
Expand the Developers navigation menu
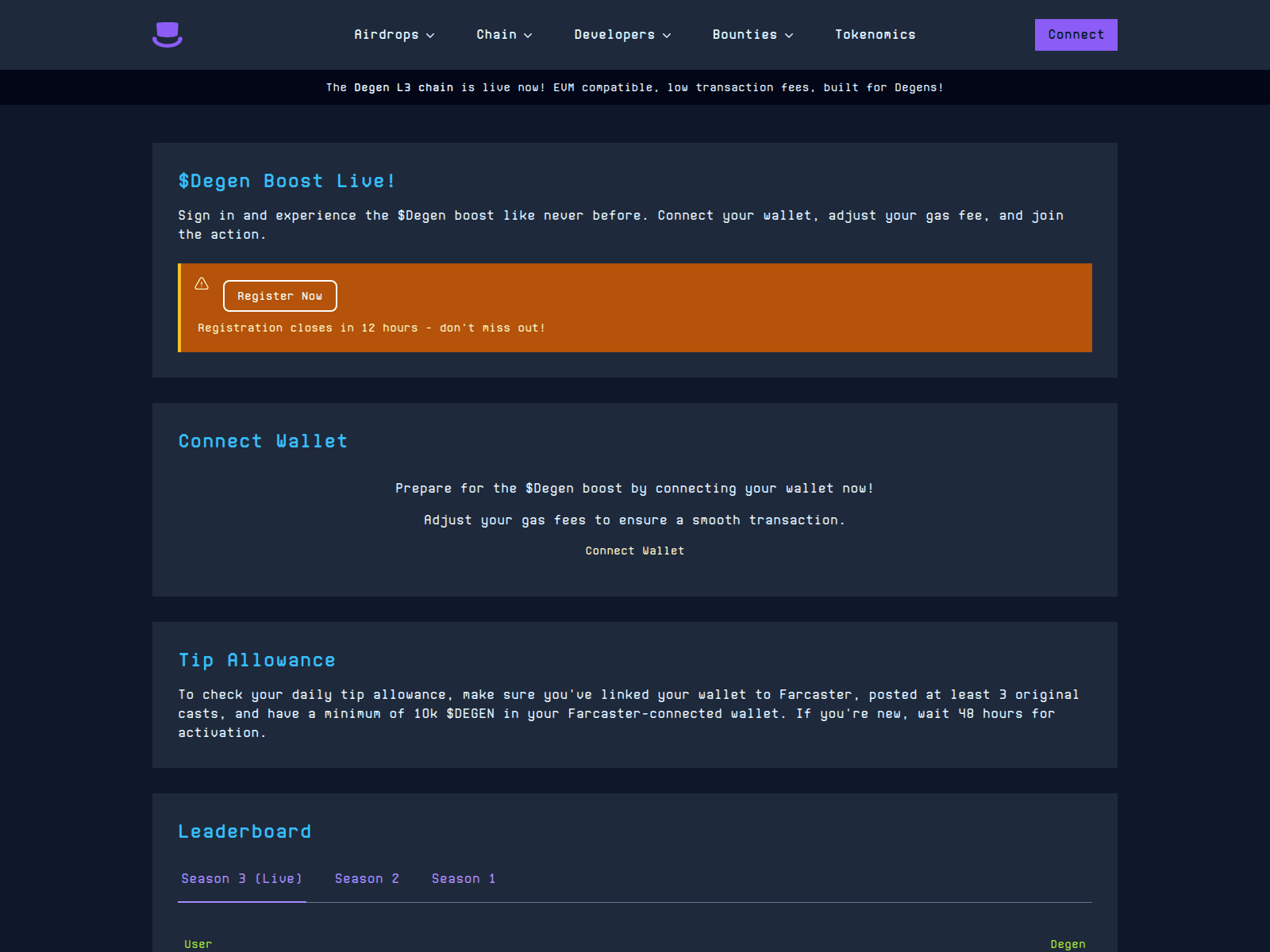[x=622, y=35]
